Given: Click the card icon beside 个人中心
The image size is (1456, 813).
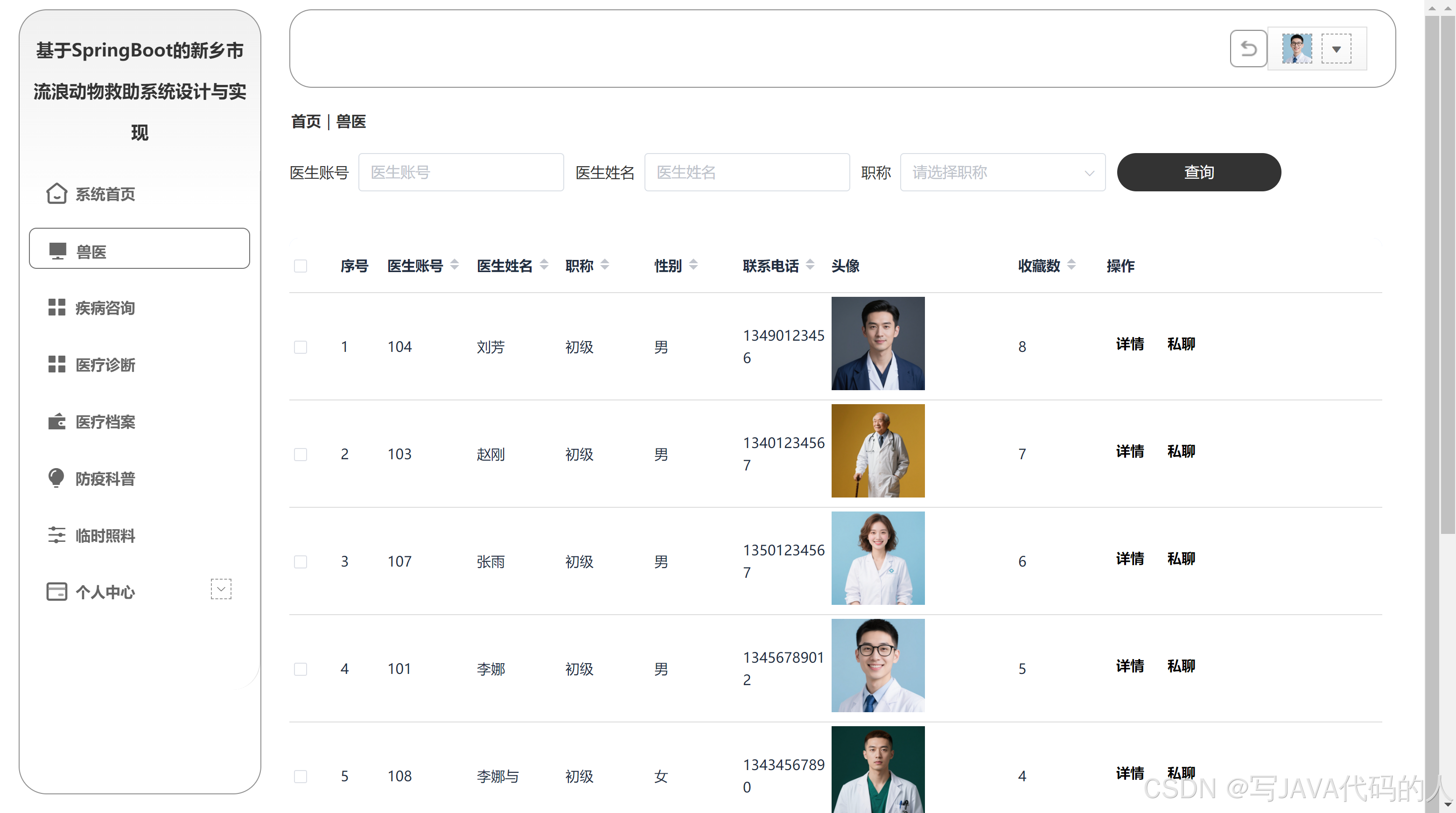Looking at the screenshot, I should tap(56, 591).
